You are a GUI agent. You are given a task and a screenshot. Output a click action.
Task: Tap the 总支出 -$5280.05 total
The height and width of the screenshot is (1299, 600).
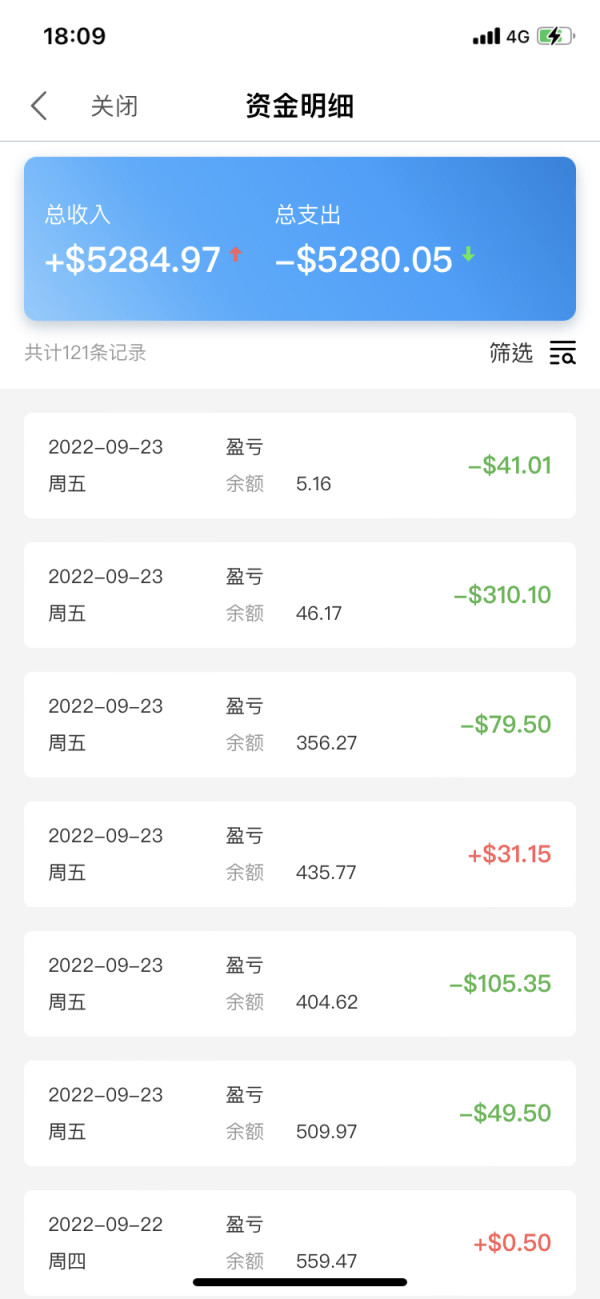(x=364, y=260)
